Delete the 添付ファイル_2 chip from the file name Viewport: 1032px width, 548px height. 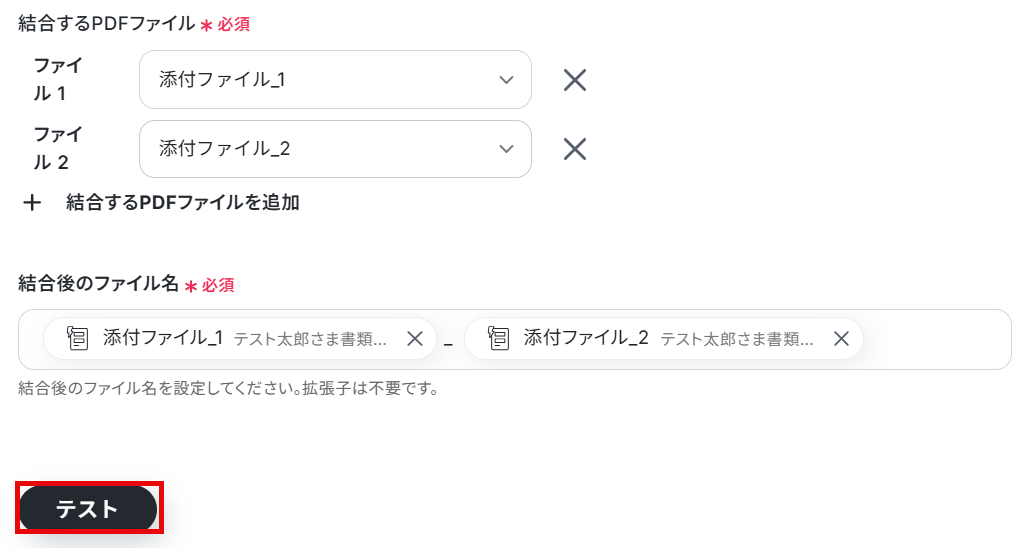click(841, 339)
